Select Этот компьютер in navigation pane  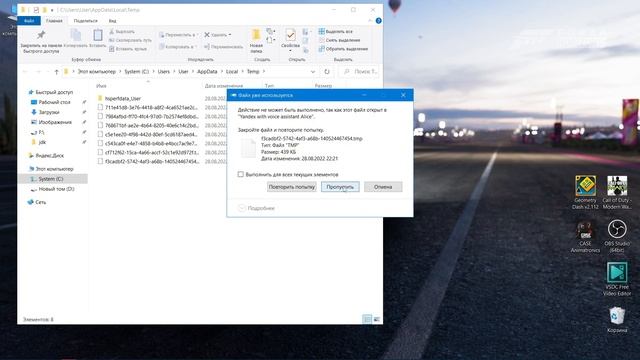[54, 169]
